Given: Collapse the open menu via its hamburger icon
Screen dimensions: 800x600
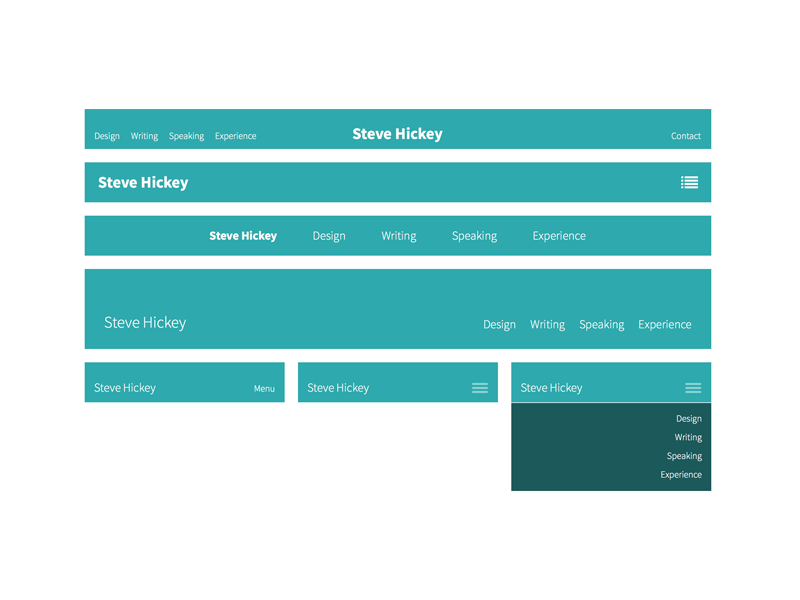Looking at the screenshot, I should [693, 388].
